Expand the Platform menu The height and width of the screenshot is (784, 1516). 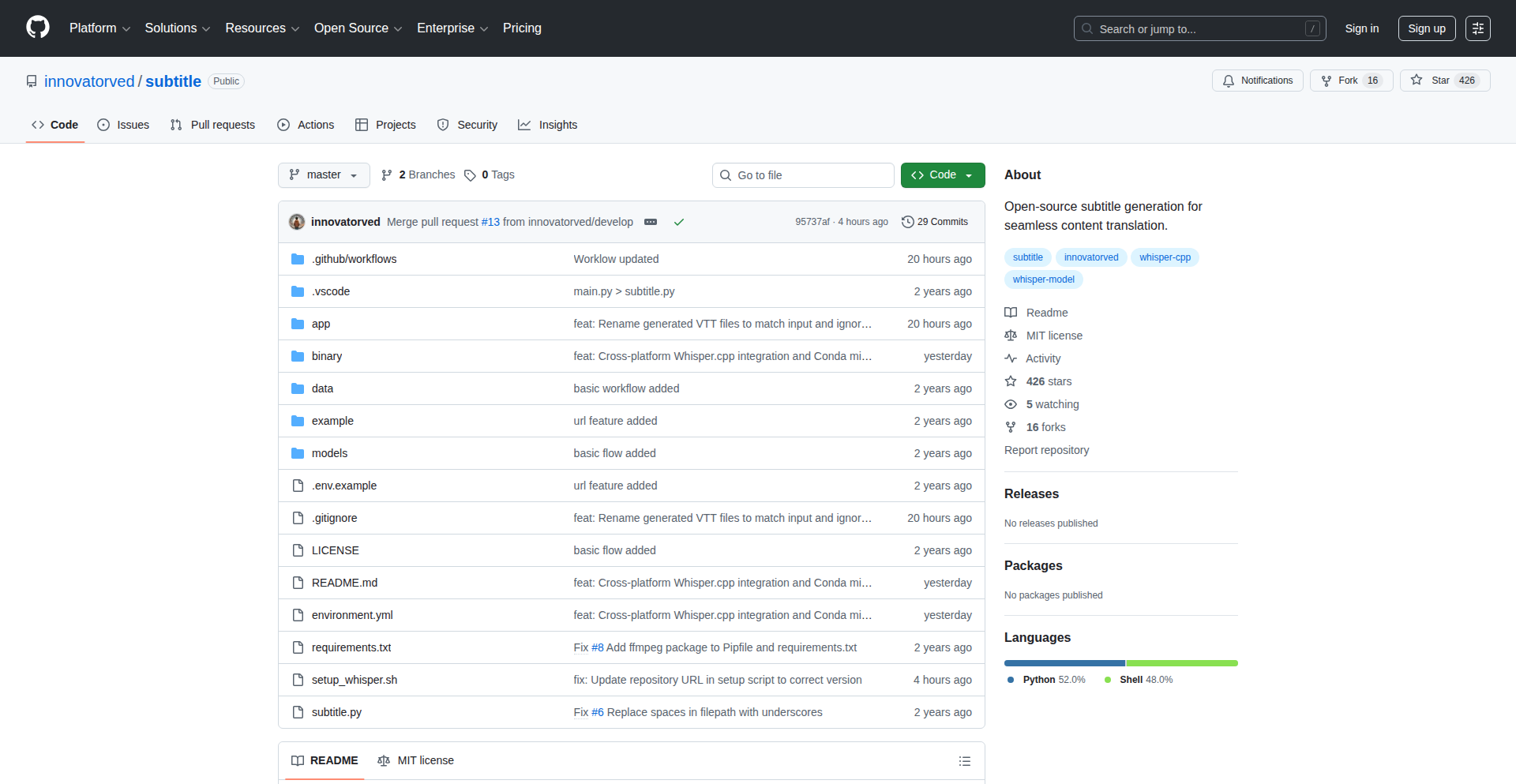tap(99, 28)
